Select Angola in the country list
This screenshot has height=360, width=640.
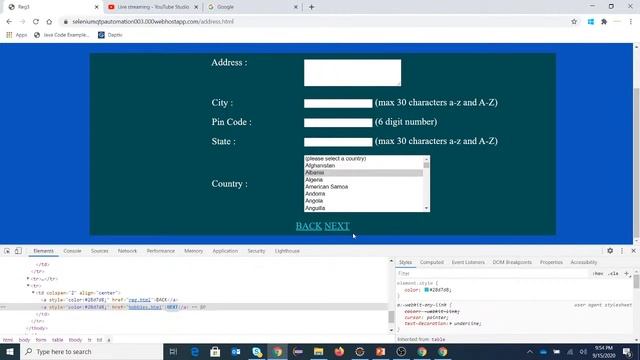pos(364,201)
